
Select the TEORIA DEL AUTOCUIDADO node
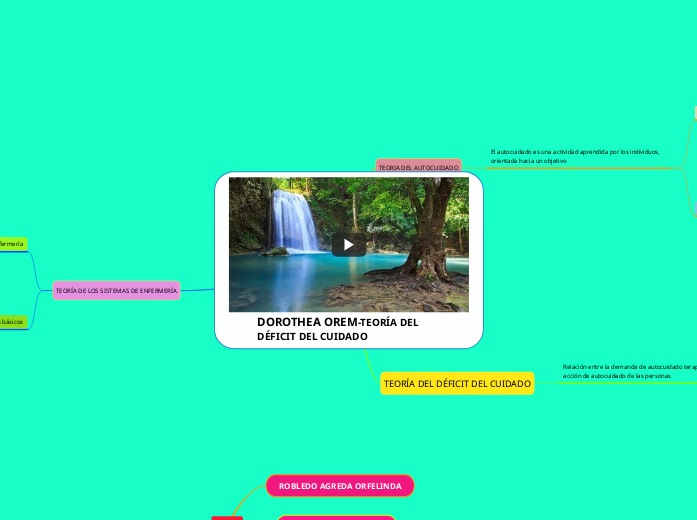tap(418, 167)
